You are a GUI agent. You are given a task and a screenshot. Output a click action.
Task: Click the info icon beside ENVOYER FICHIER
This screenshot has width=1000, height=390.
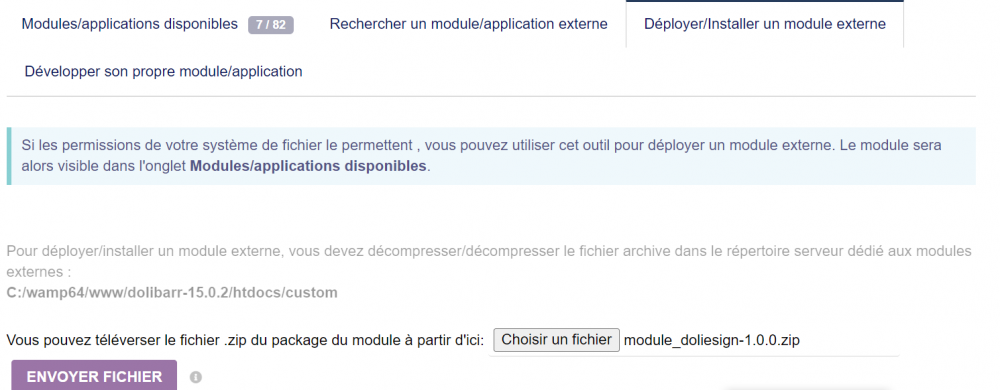196,377
